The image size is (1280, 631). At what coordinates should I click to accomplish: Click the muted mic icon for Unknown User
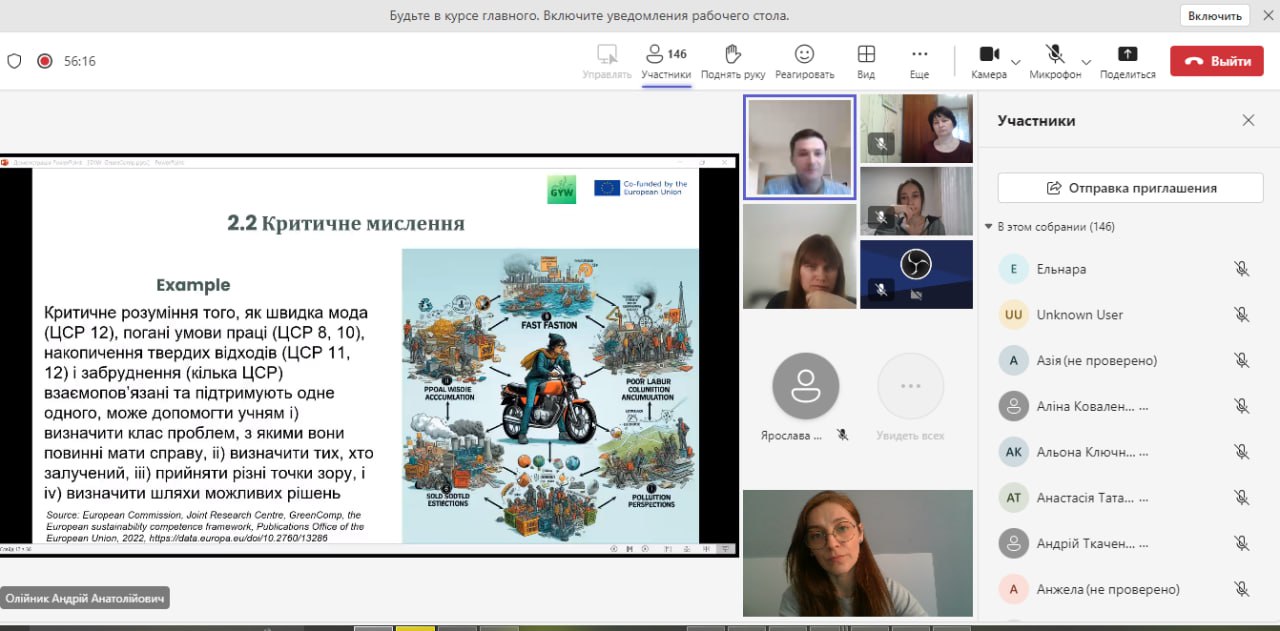click(x=1241, y=315)
